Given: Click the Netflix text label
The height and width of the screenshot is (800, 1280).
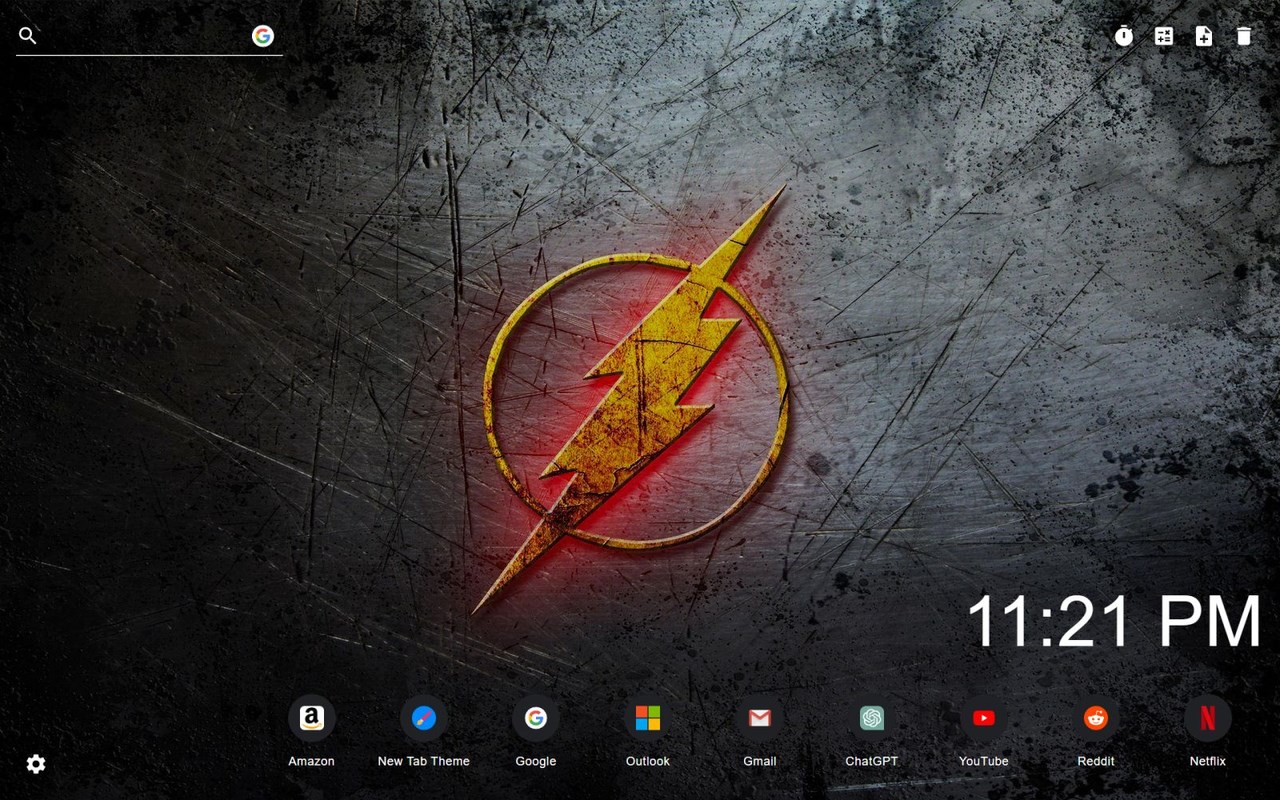Looking at the screenshot, I should click(1208, 761).
